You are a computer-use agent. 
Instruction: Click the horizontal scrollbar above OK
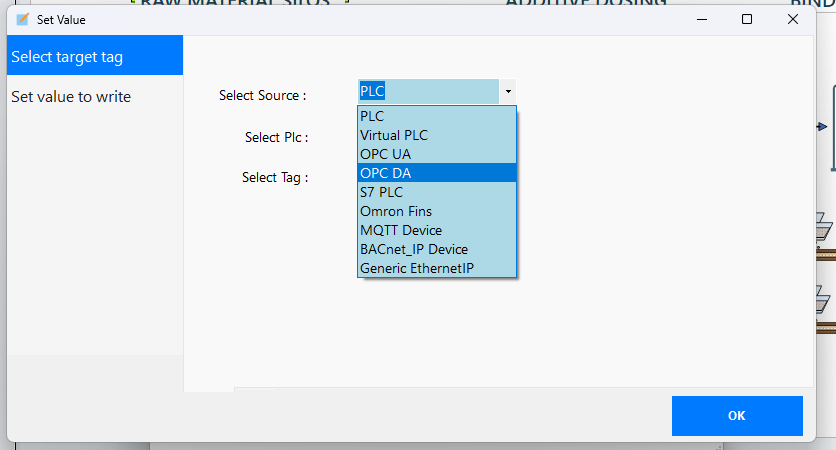[x=520, y=389]
